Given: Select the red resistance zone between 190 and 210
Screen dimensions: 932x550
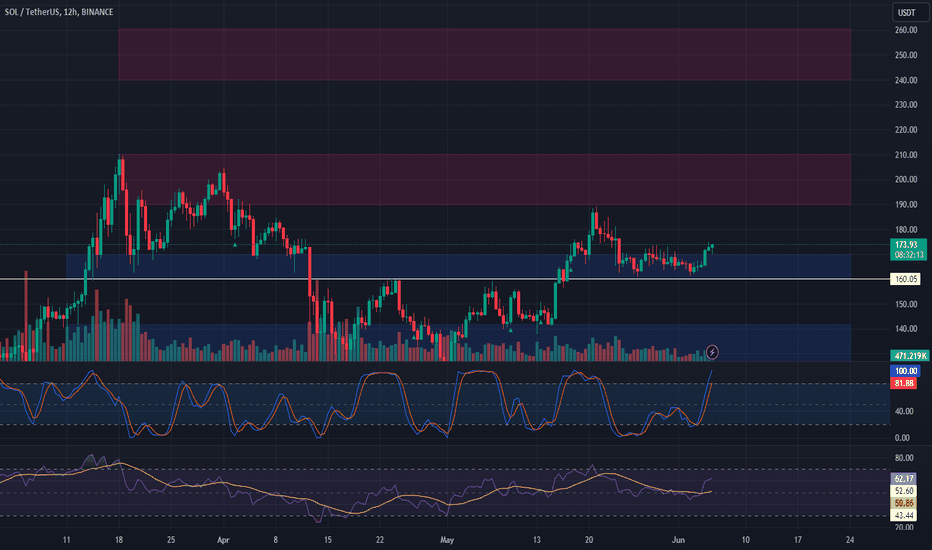Looking at the screenshot, I should coord(484,180).
